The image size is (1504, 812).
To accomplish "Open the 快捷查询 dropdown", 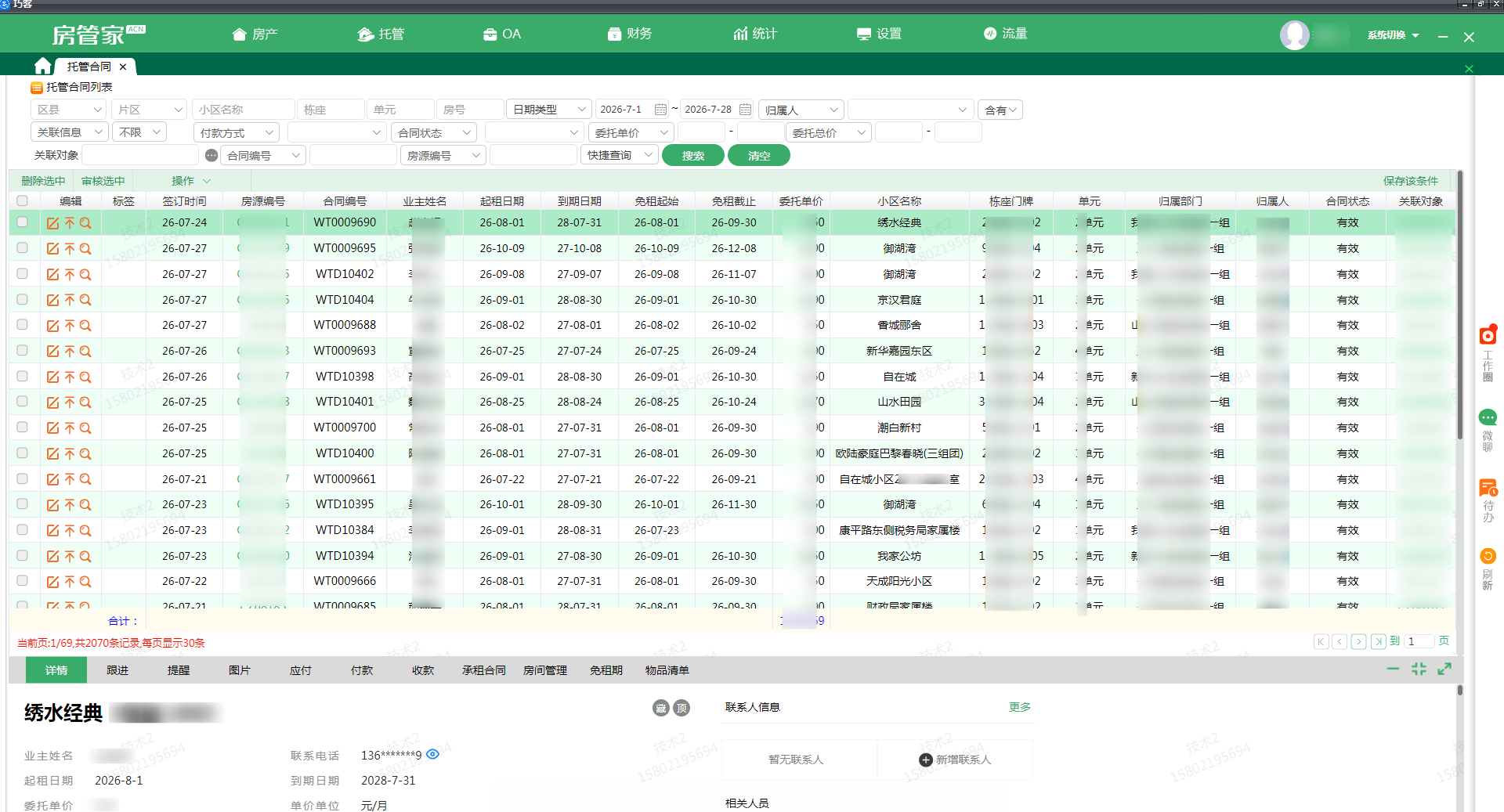I will coord(619,156).
